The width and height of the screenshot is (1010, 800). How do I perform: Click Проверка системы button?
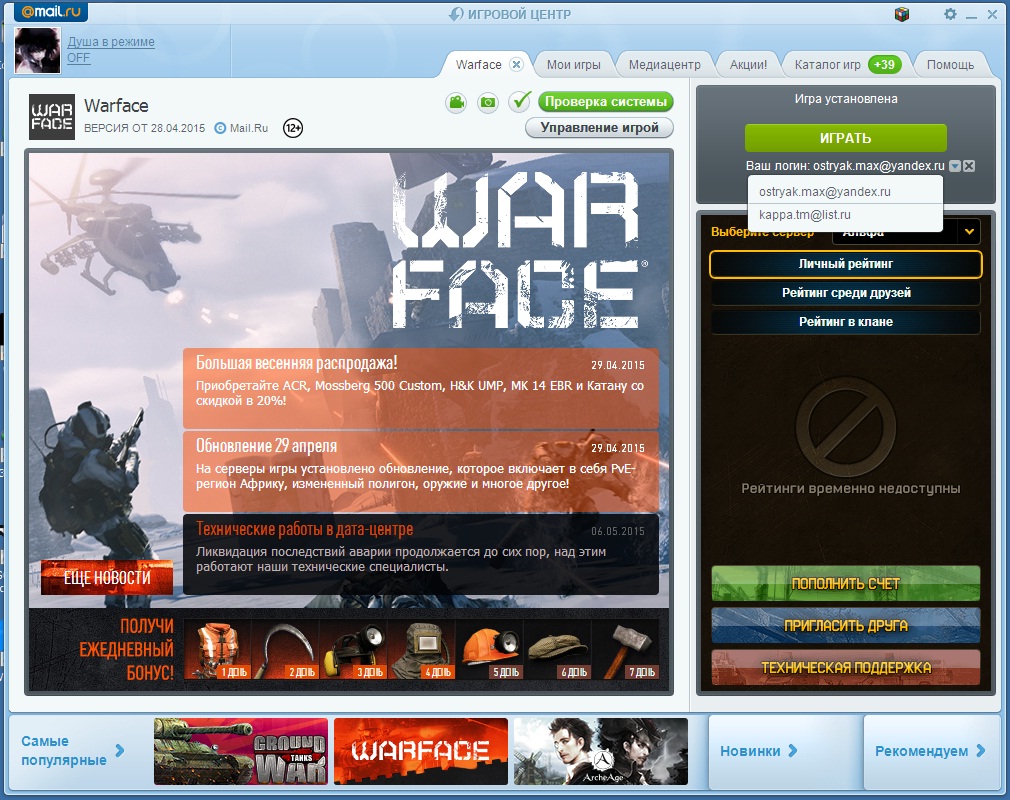click(605, 101)
